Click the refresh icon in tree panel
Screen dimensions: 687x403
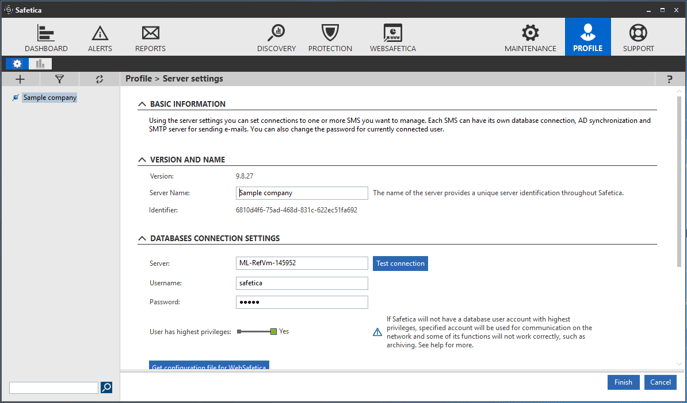coord(99,79)
